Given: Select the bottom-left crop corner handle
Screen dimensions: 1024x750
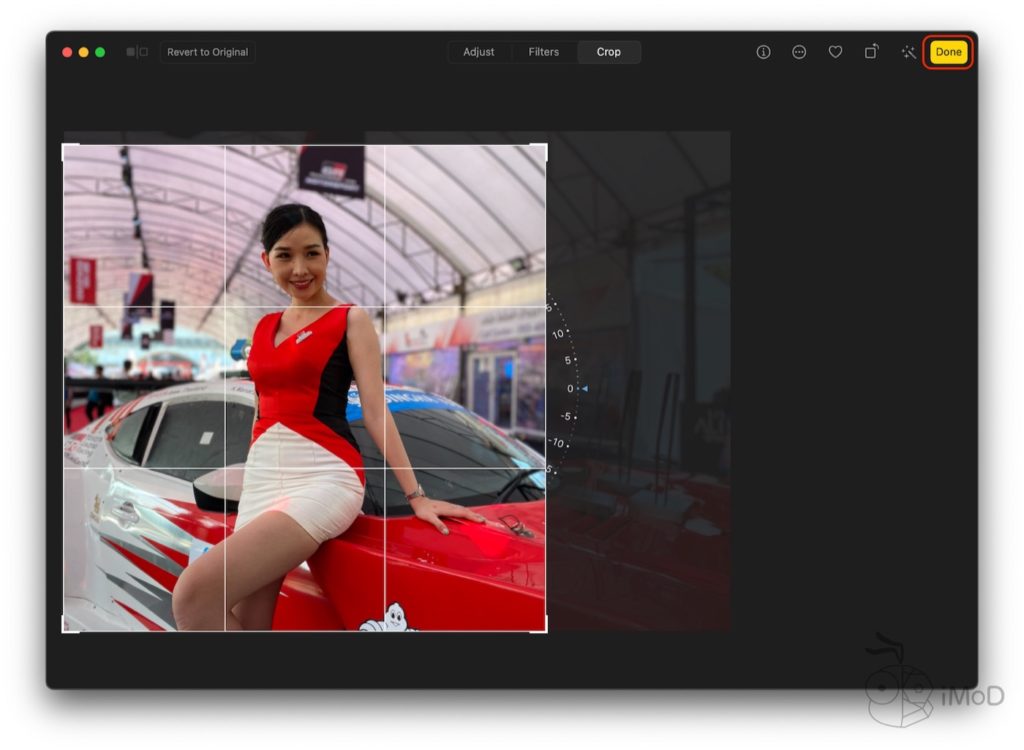Looking at the screenshot, I should (65, 630).
